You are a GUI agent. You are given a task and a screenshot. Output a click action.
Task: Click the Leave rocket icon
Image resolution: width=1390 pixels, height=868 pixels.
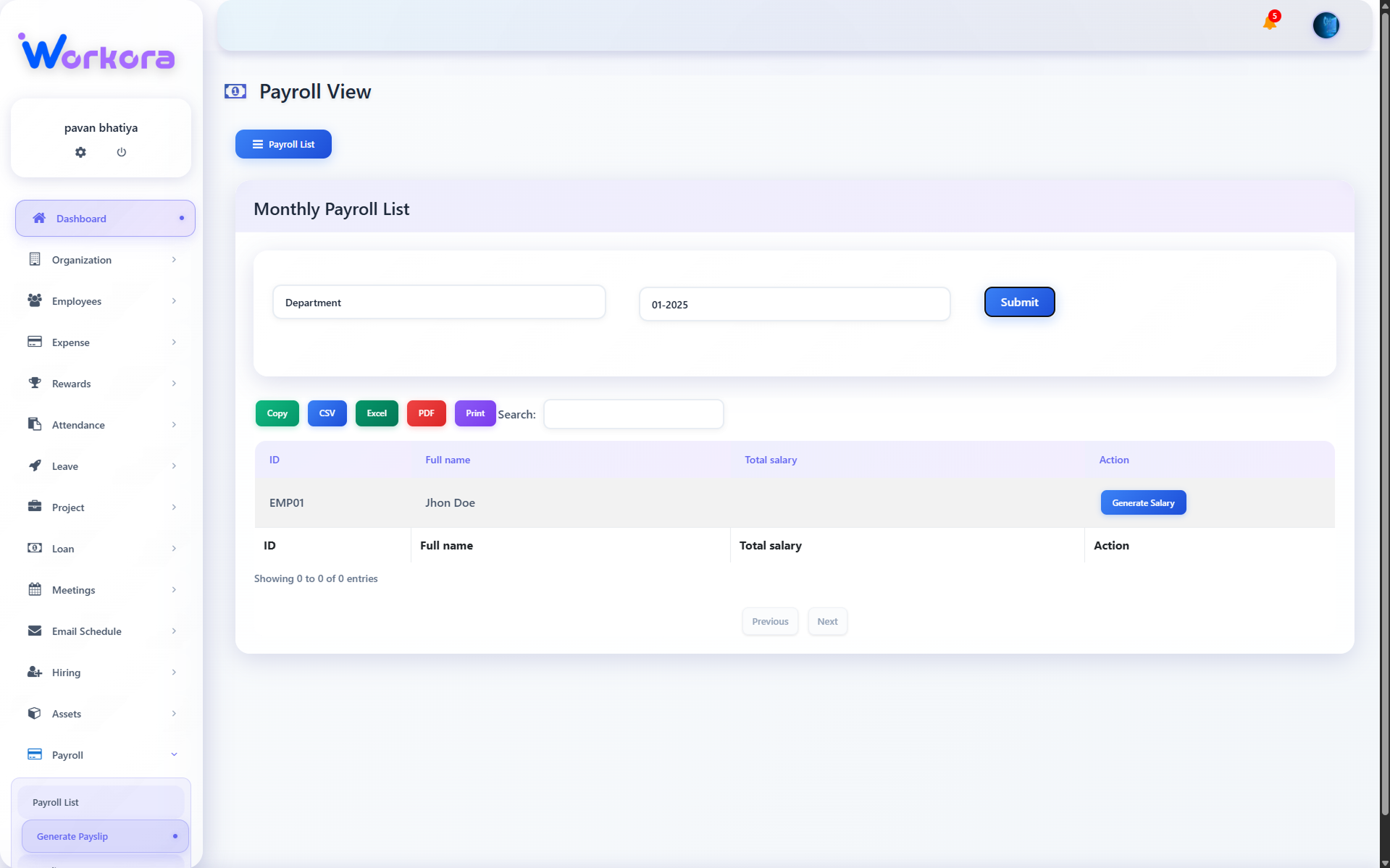click(34, 465)
